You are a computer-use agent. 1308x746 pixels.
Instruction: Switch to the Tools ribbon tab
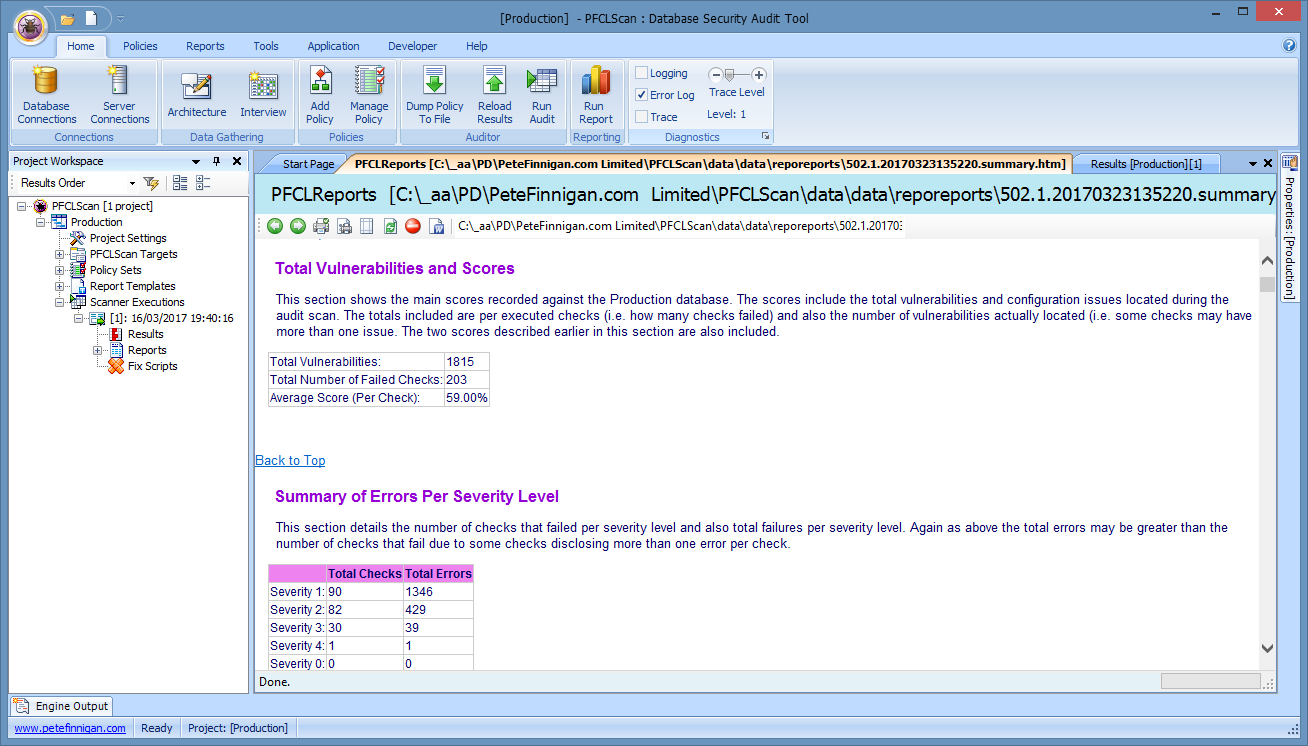[x=266, y=46]
